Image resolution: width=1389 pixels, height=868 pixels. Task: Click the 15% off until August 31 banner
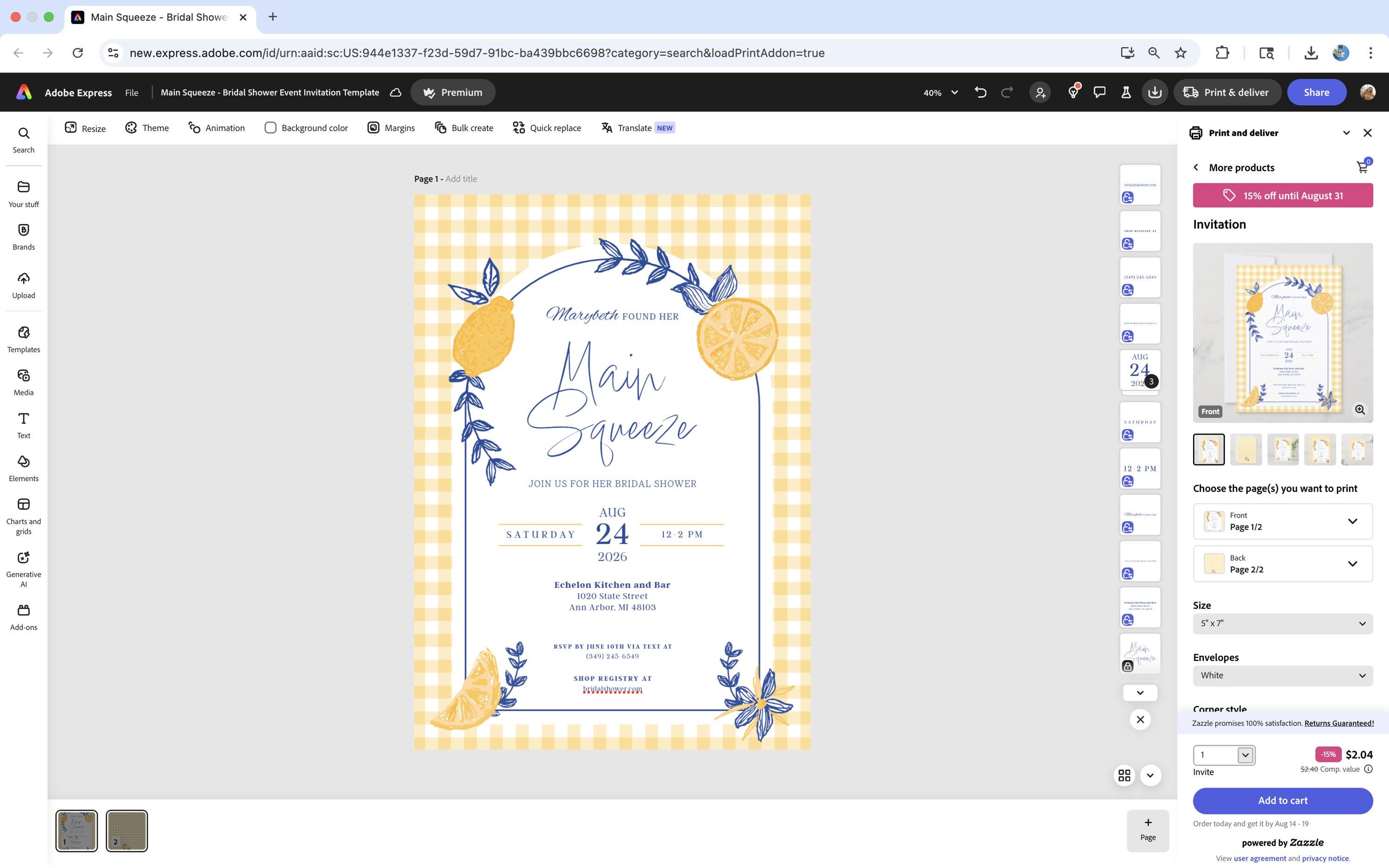point(1283,195)
